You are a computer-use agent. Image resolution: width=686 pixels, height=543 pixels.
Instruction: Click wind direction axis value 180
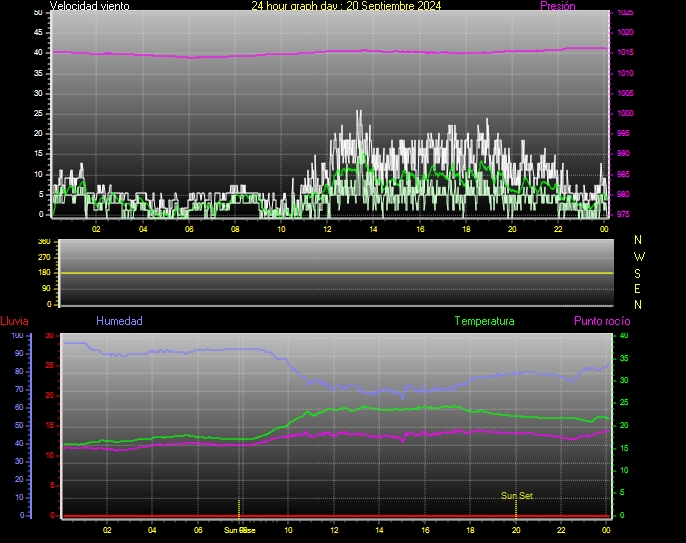44,273
